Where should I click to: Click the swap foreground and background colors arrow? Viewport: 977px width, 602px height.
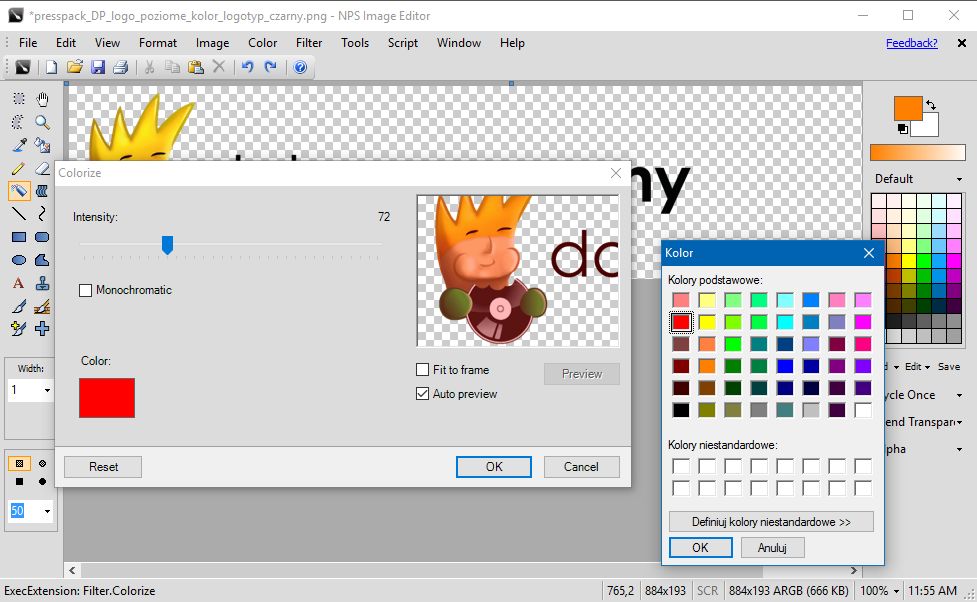click(931, 105)
